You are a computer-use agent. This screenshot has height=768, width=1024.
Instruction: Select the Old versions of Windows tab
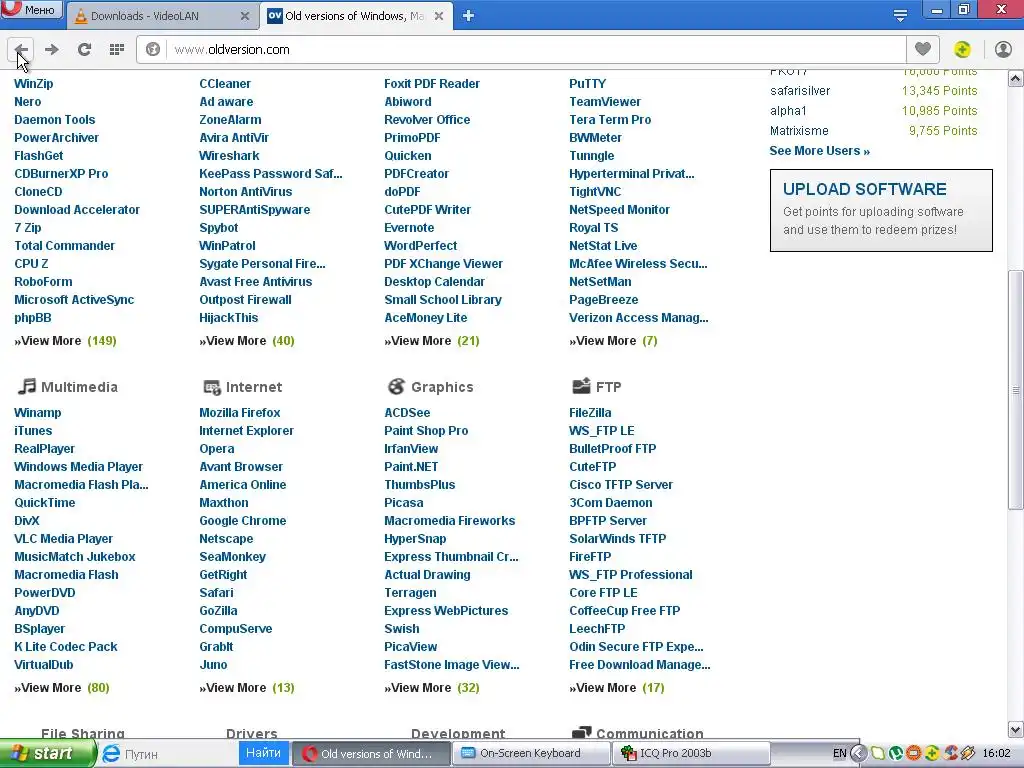click(x=355, y=16)
